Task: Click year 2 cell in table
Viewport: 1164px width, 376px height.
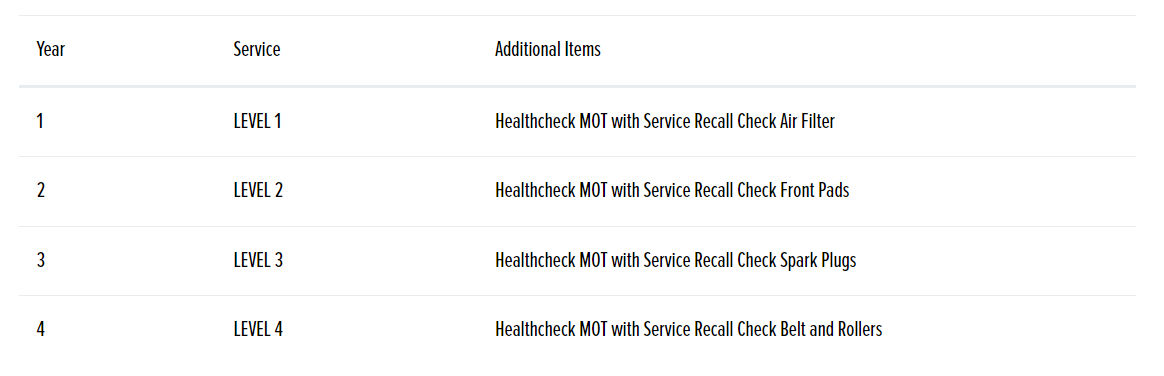Action: pyautogui.click(x=41, y=191)
